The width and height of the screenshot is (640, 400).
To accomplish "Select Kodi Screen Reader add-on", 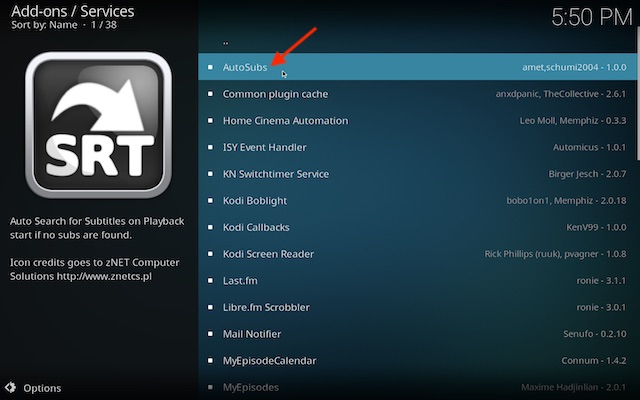I will [417, 254].
